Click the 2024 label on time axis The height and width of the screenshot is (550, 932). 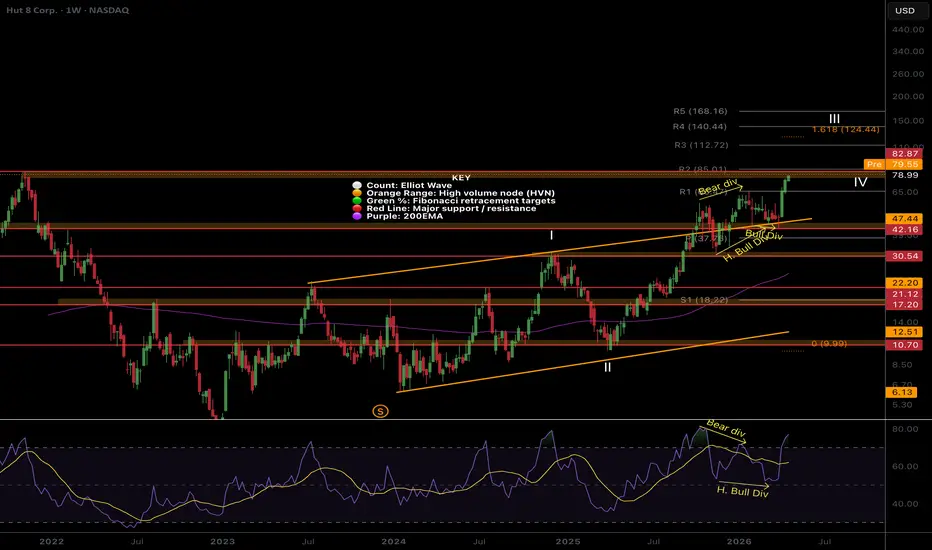coord(393,542)
